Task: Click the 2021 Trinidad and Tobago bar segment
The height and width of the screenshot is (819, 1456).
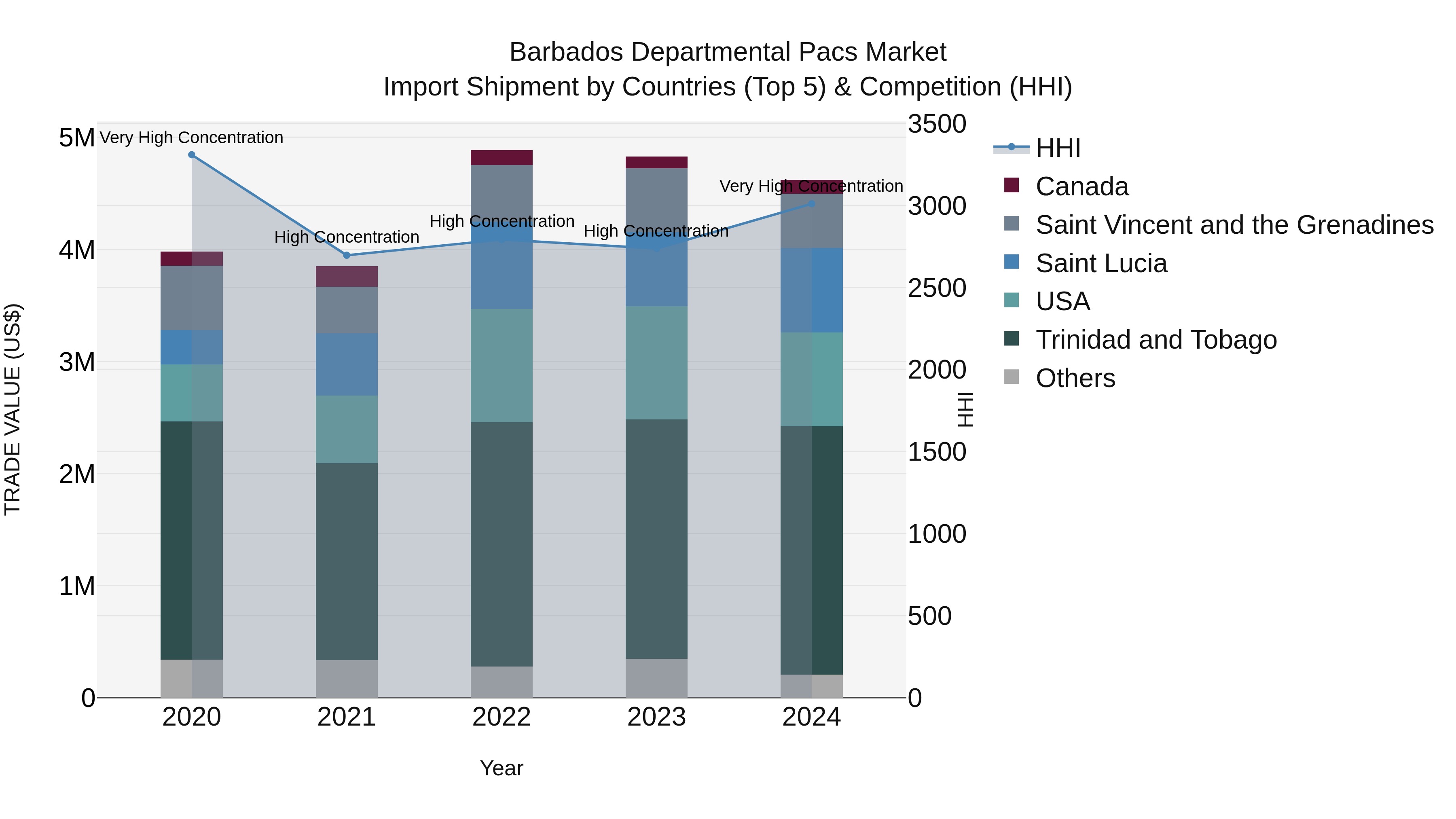Action: tap(347, 562)
